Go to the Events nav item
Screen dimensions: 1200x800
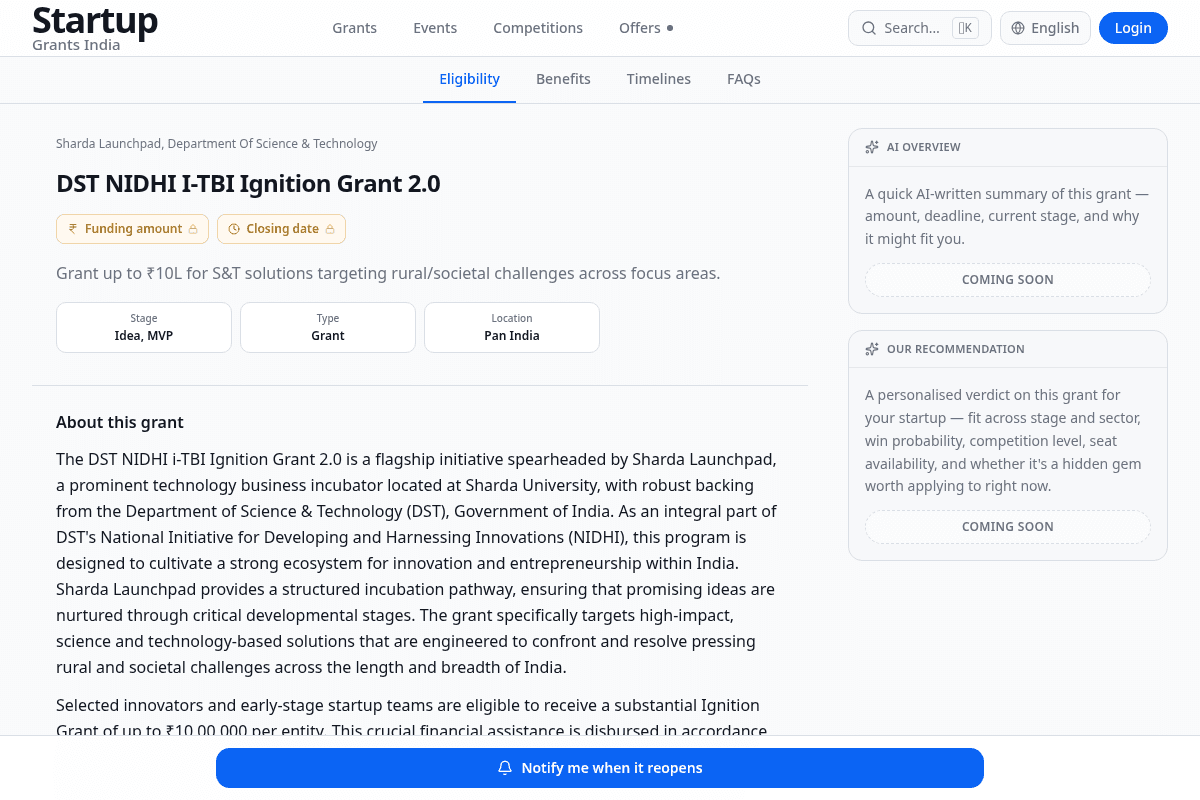[435, 28]
